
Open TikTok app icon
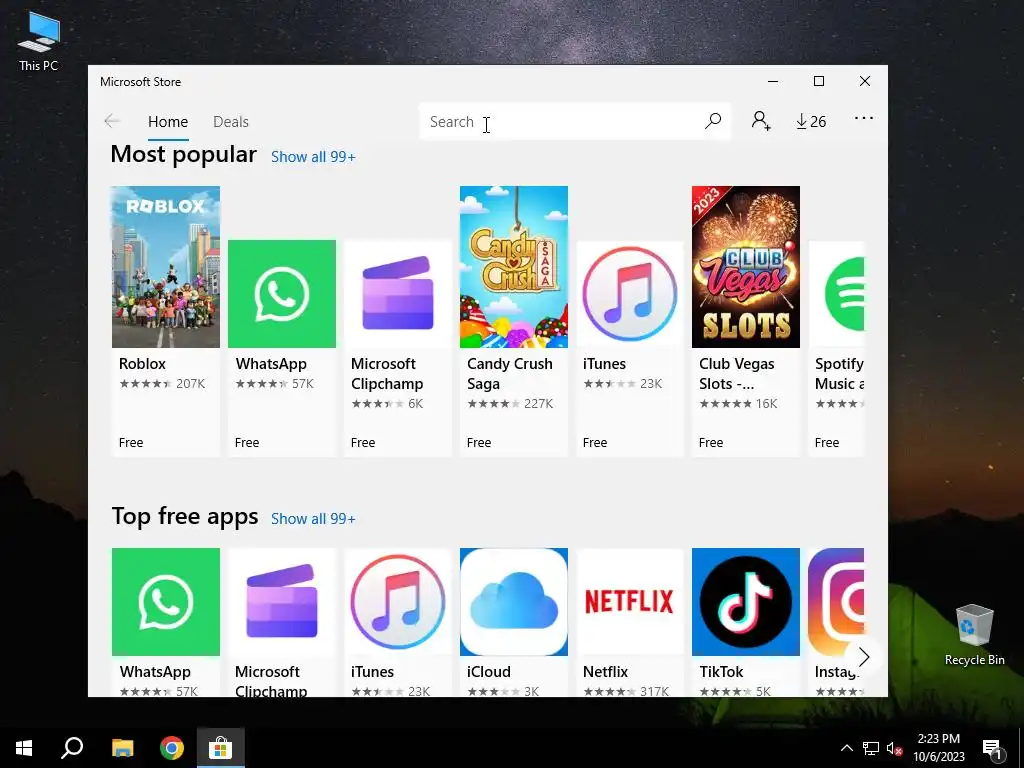pos(746,601)
